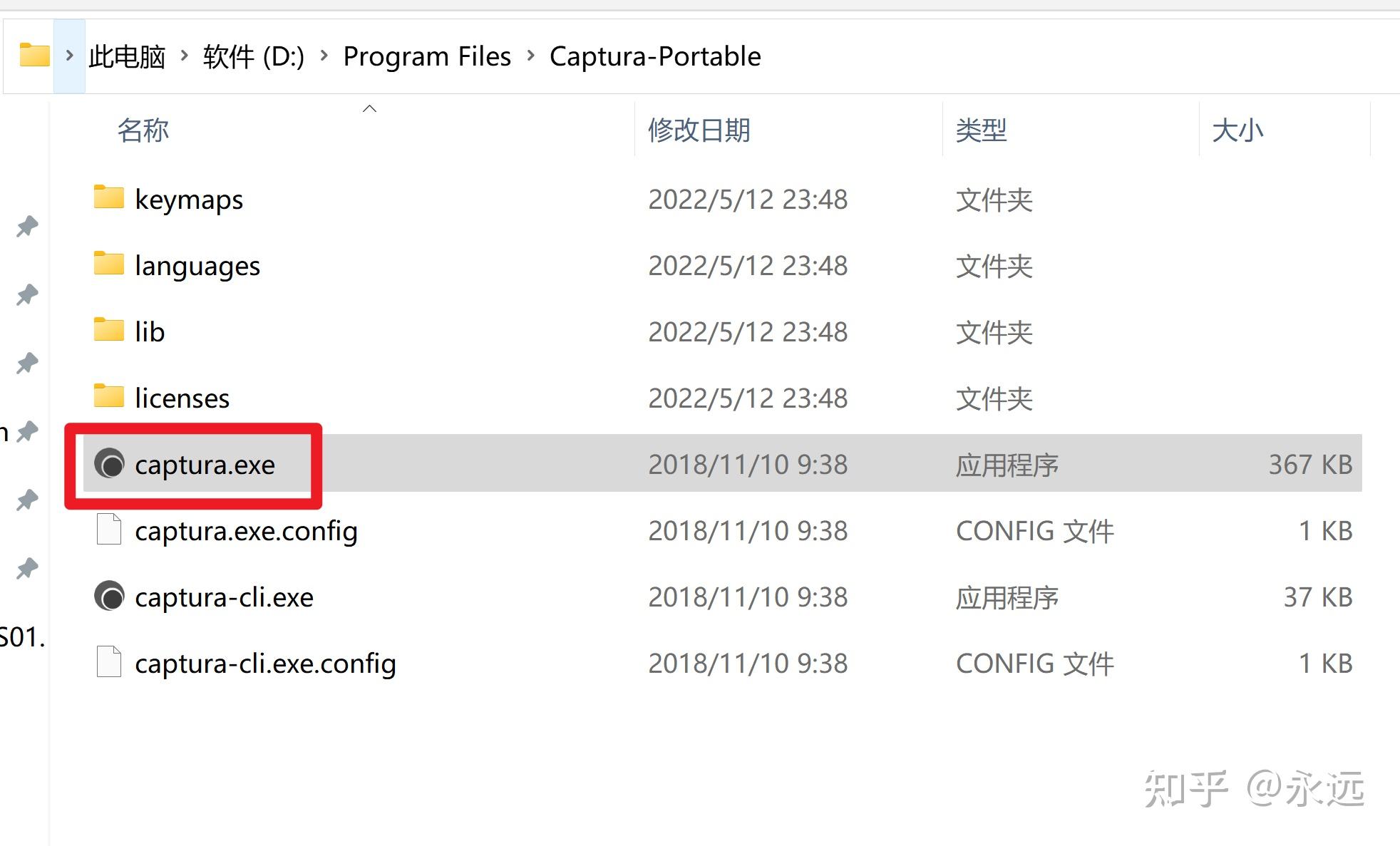This screenshot has height=846, width=1400.
Task: Go to Program Files in breadcrumb path
Action: click(x=427, y=56)
